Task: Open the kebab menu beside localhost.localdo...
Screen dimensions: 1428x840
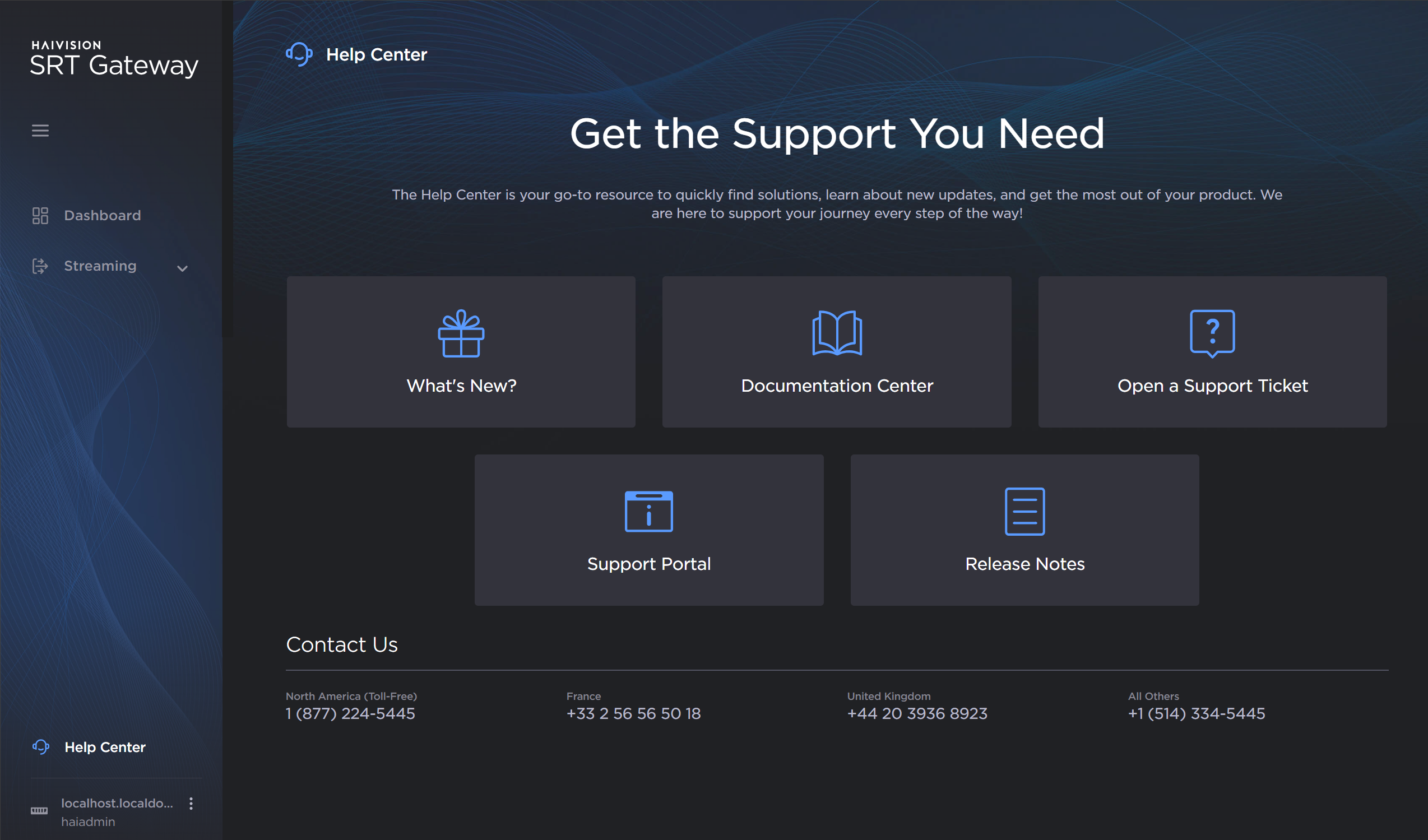Action: pos(191,803)
